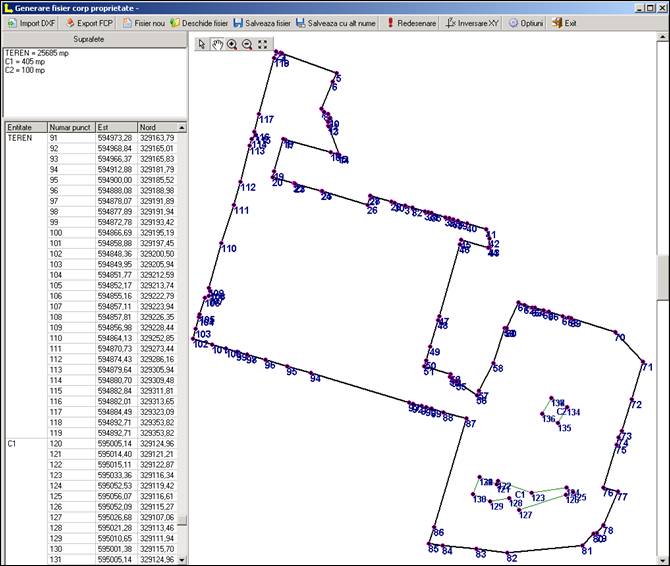Select point number 110 cell
670x566 pixels.
pyautogui.click(x=71, y=338)
